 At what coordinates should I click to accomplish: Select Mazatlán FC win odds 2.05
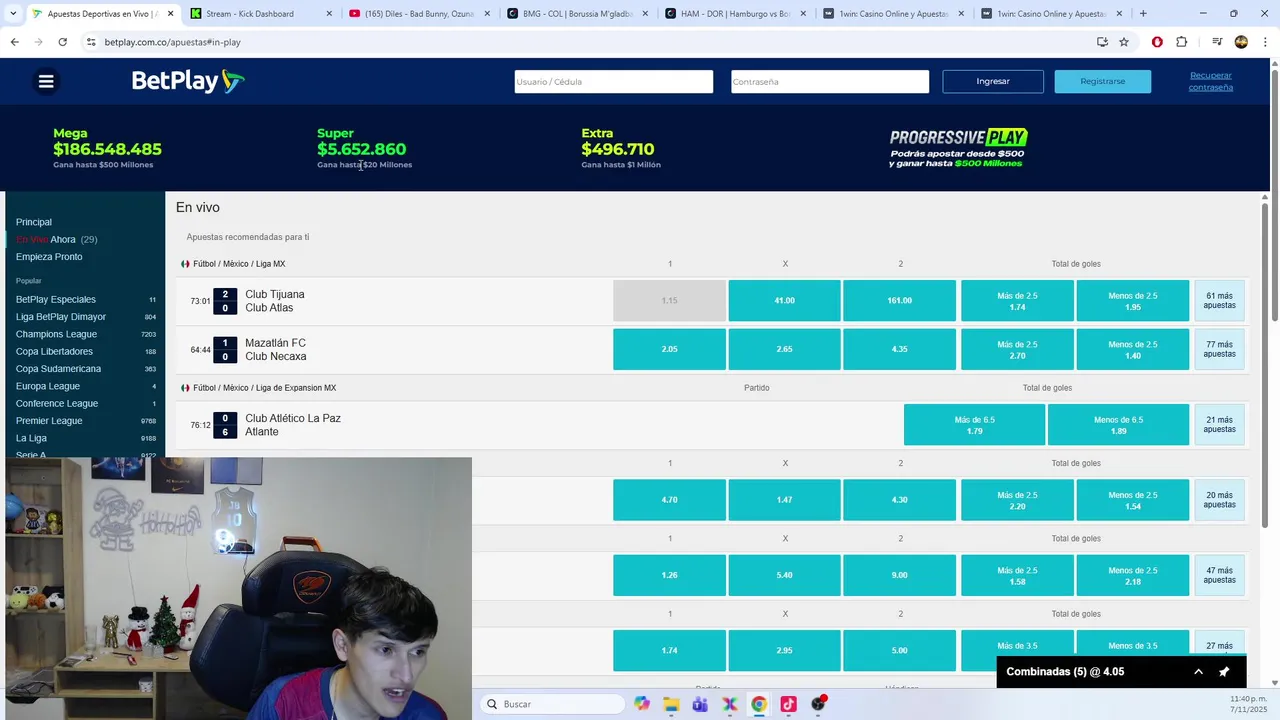pos(669,349)
